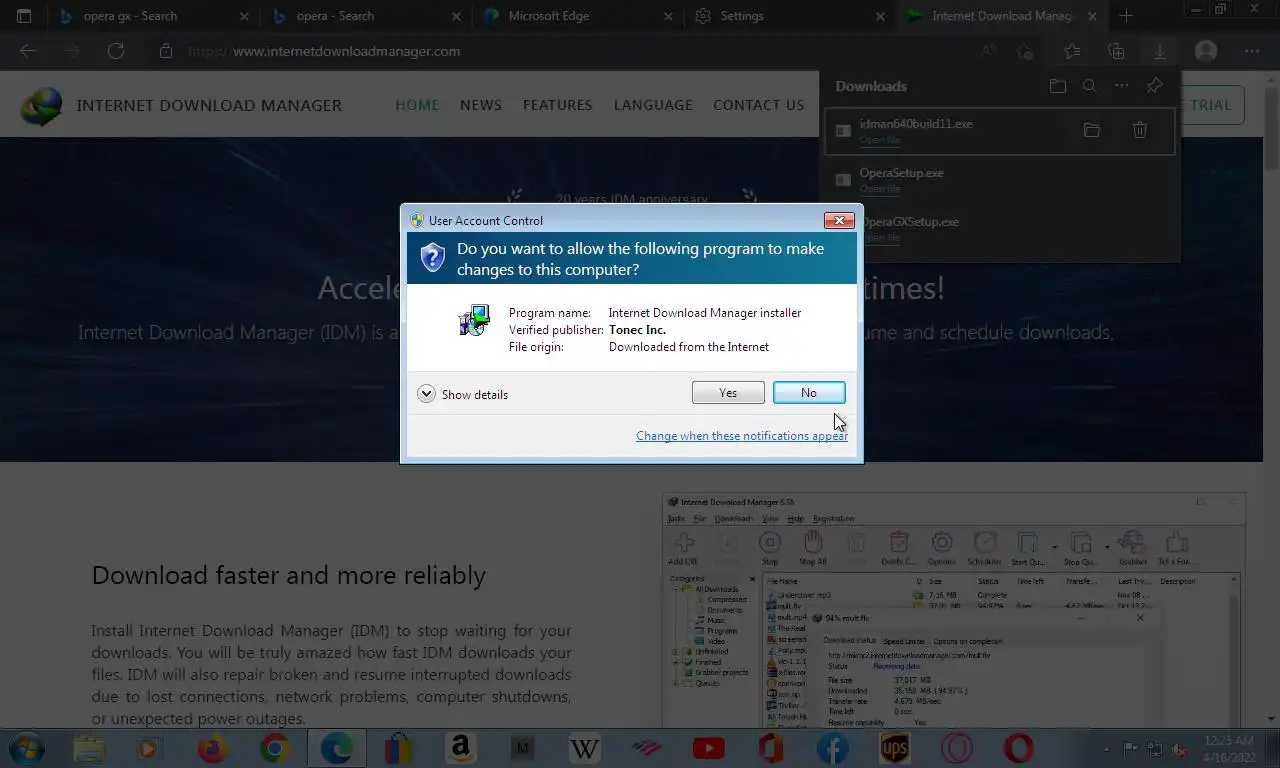Click No in the User Account Control dialog
The height and width of the screenshot is (768, 1280).
pyautogui.click(x=809, y=393)
